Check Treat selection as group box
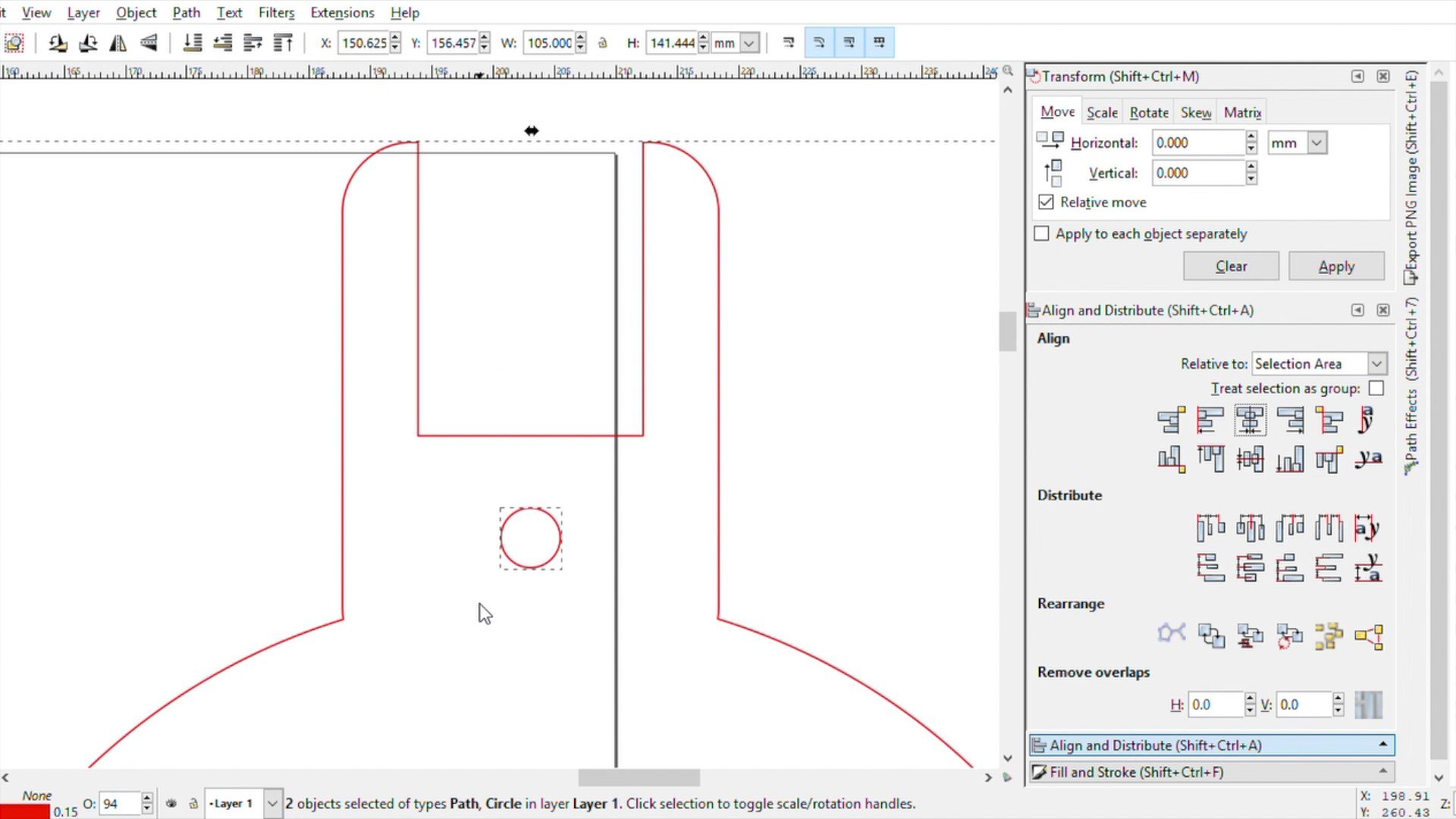This screenshot has height=819, width=1456. coord(1376,388)
